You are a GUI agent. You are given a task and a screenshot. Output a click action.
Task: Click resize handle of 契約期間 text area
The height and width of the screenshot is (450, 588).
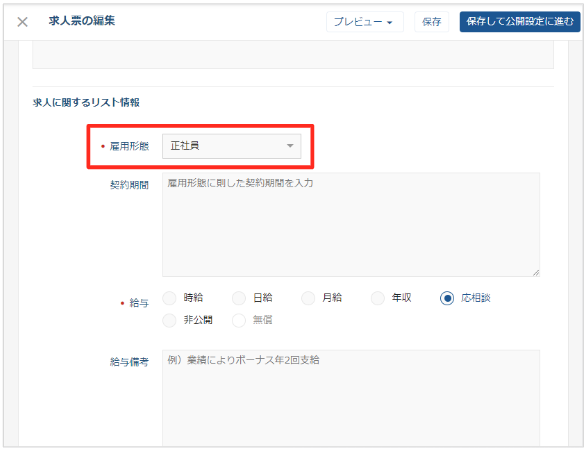(536, 273)
